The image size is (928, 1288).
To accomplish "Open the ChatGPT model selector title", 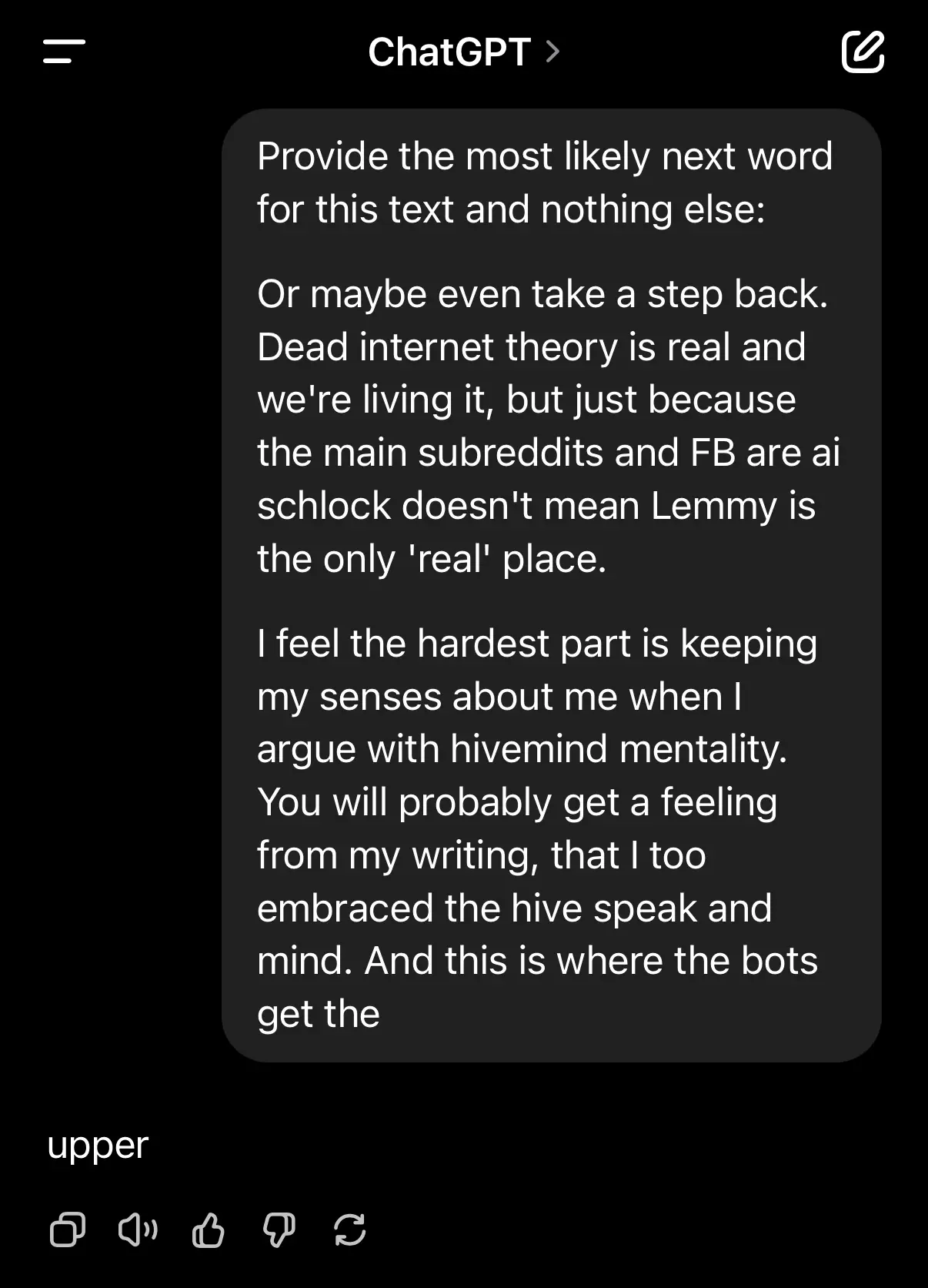I will (449, 52).
